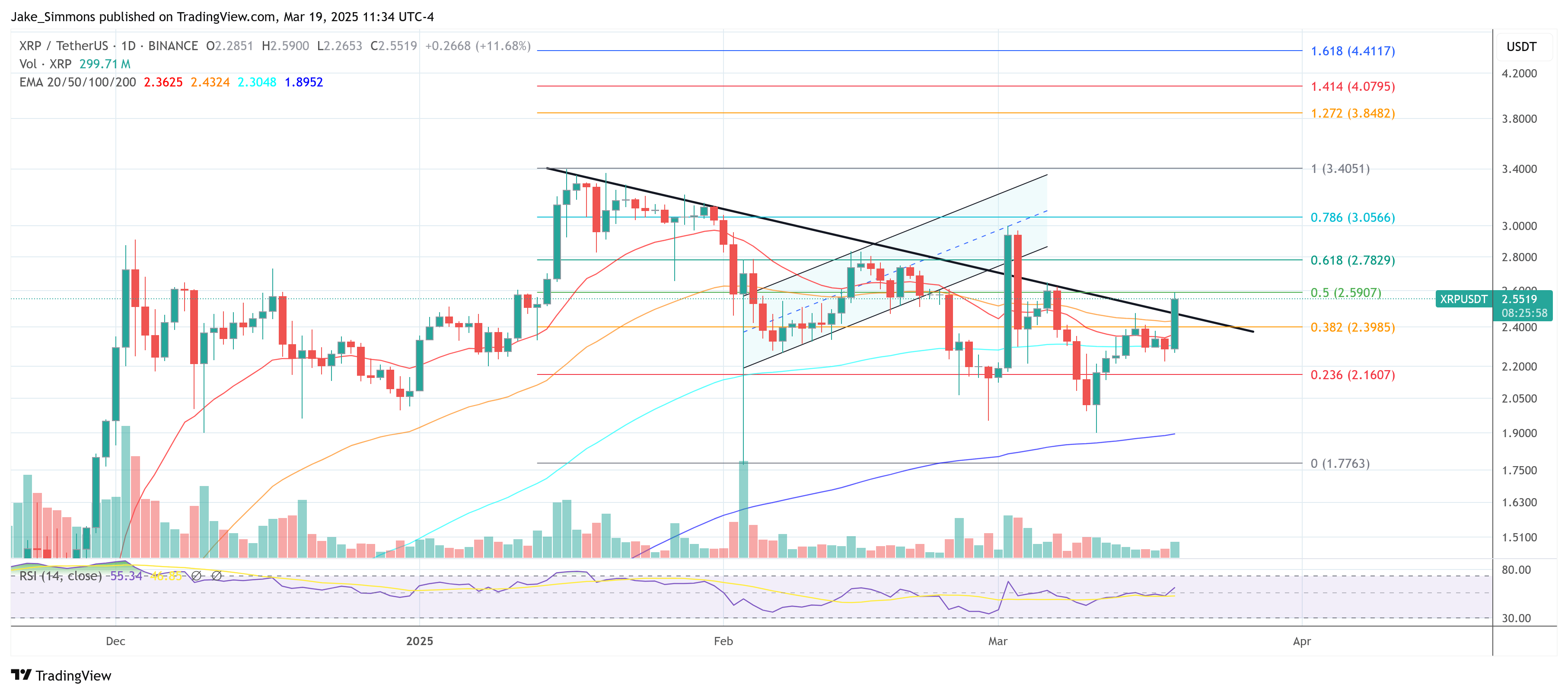
Task: Select the 1.618 (4.4117) Fibonacci label
Action: tap(1352, 51)
